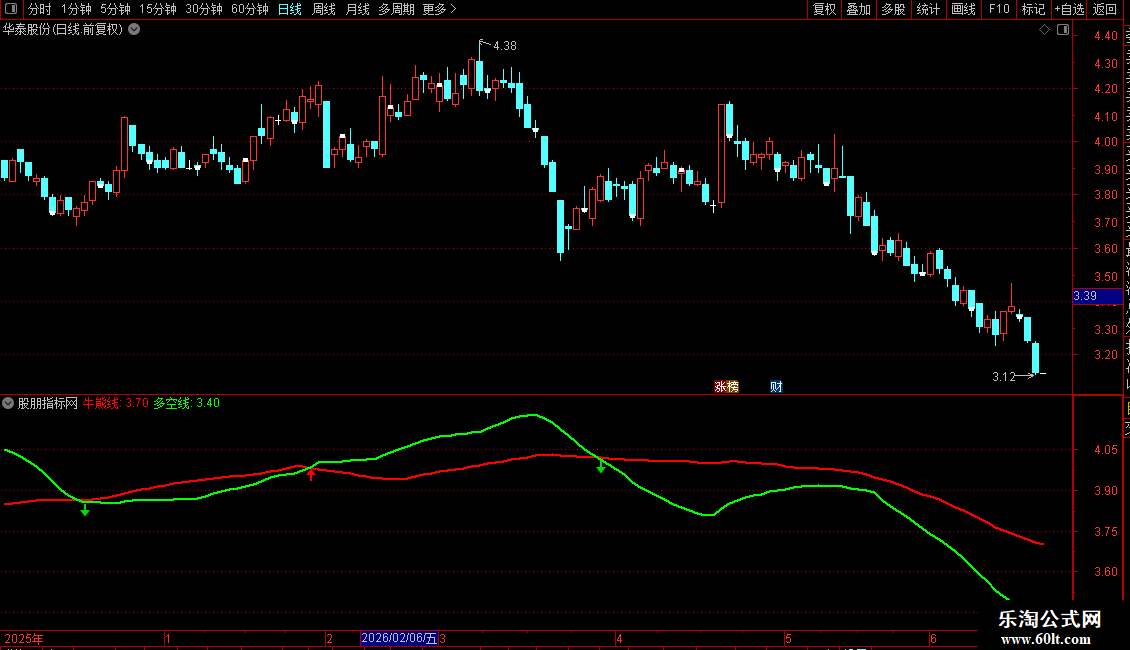This screenshot has height=650, width=1130.
Task: Click the diamond icon in chart corner
Action: pyautogui.click(x=1044, y=30)
